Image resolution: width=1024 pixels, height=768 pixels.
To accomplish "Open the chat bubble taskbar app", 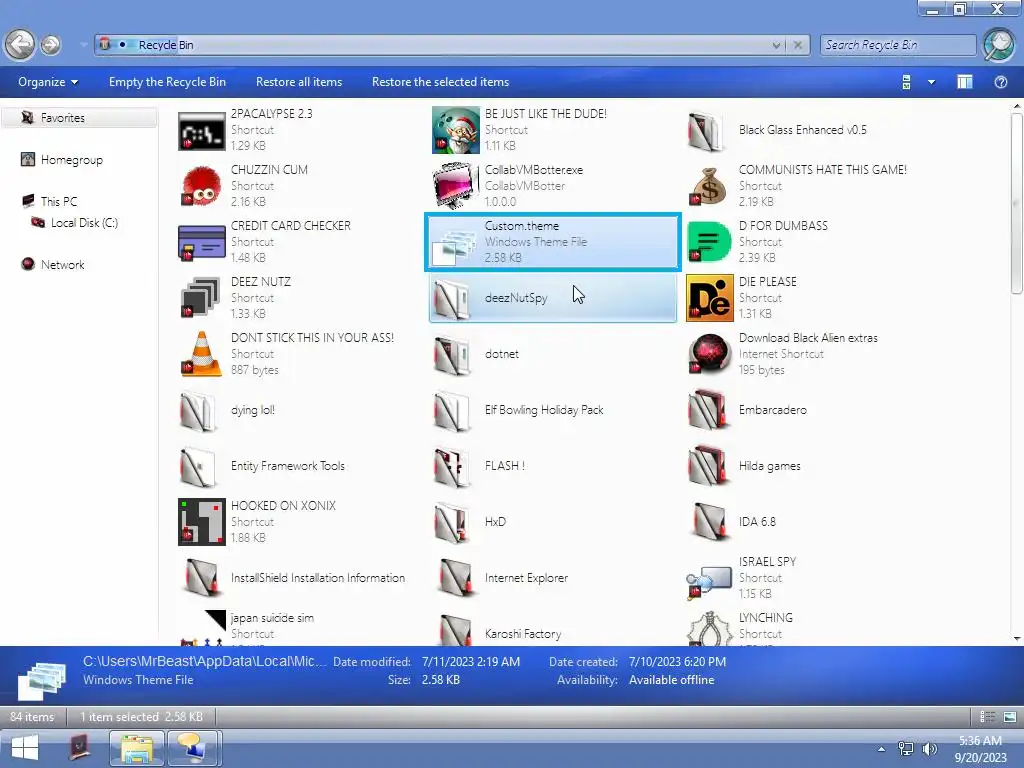I will (193, 748).
